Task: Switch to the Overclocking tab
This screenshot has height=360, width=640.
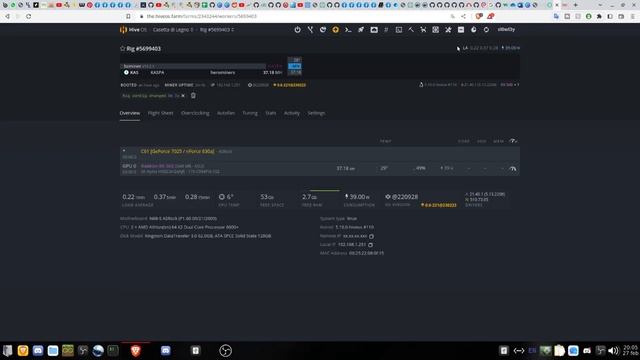Action: [x=195, y=113]
